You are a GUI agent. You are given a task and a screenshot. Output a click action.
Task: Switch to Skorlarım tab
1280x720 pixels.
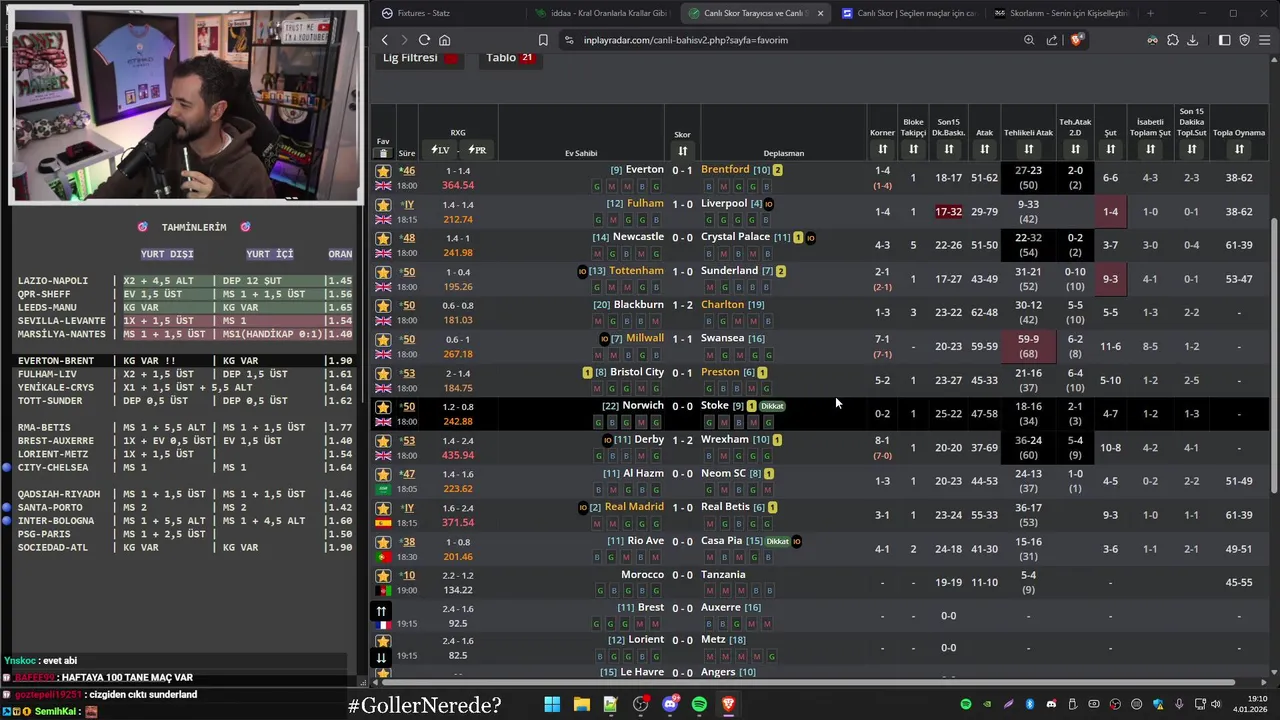[x=1061, y=13]
